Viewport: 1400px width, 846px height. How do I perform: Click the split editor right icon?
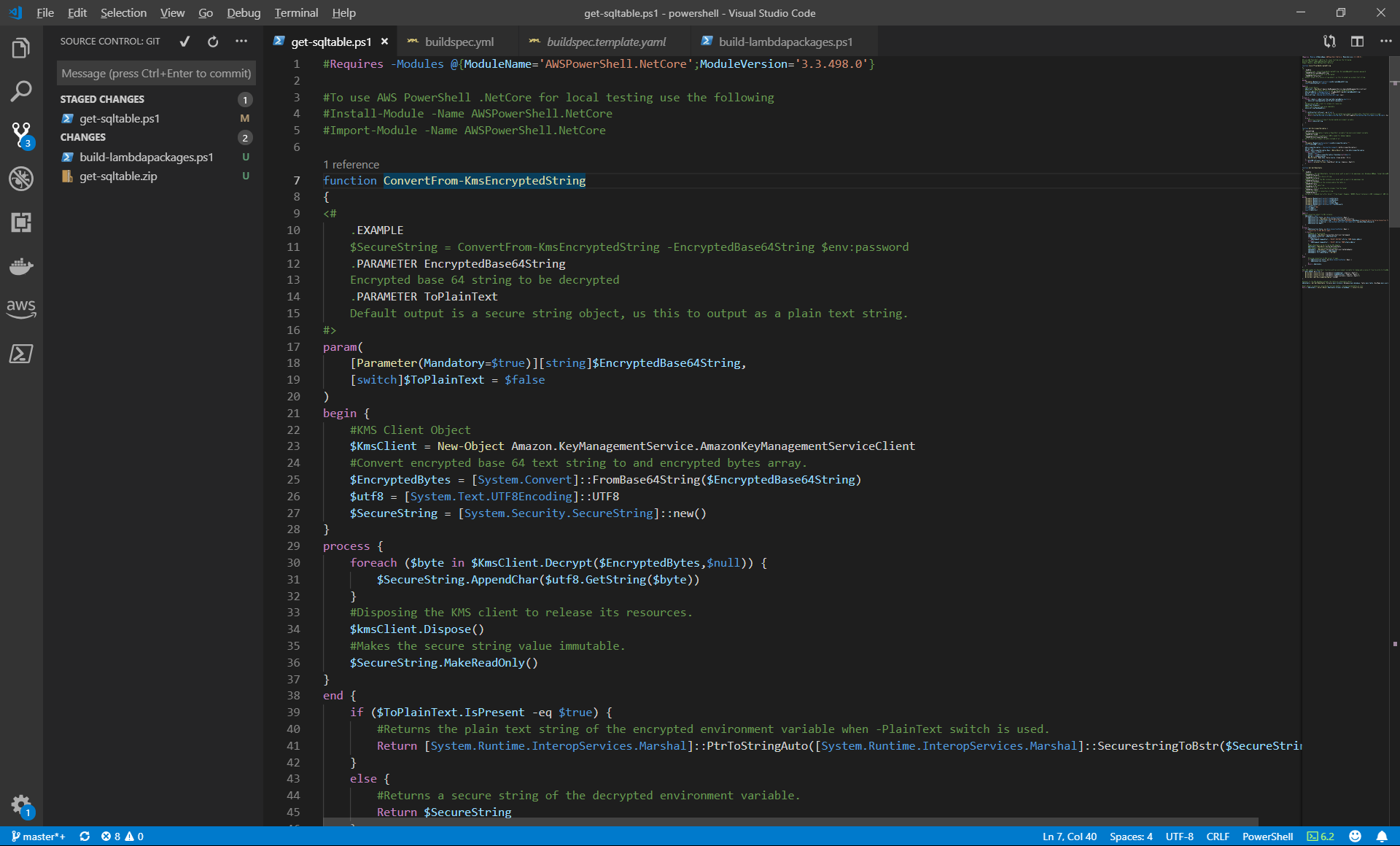click(x=1357, y=42)
